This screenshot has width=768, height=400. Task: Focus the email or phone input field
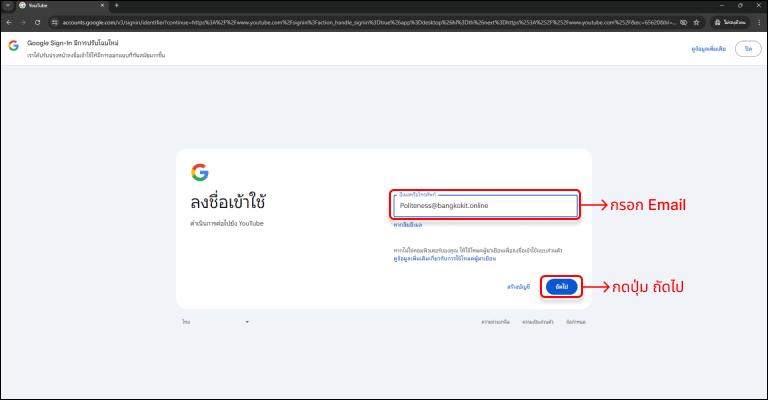[485, 206]
